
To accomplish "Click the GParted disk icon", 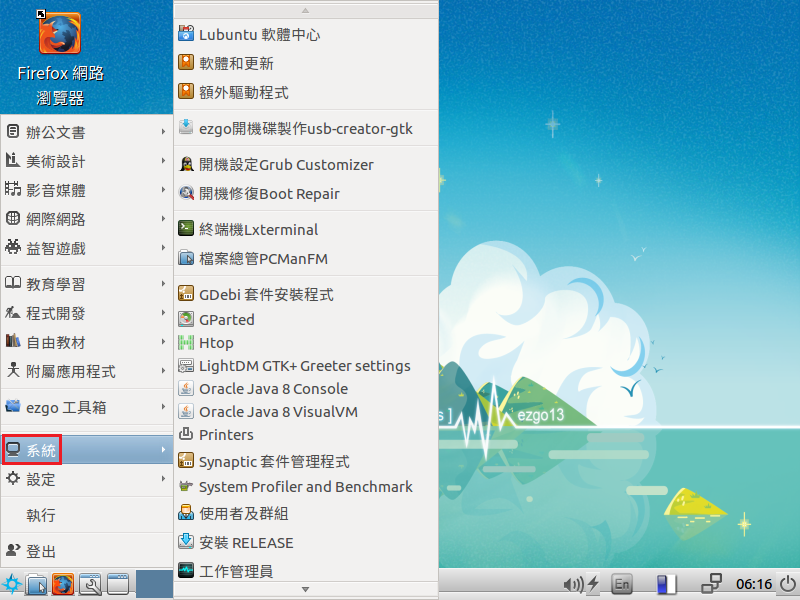I will click(186, 319).
